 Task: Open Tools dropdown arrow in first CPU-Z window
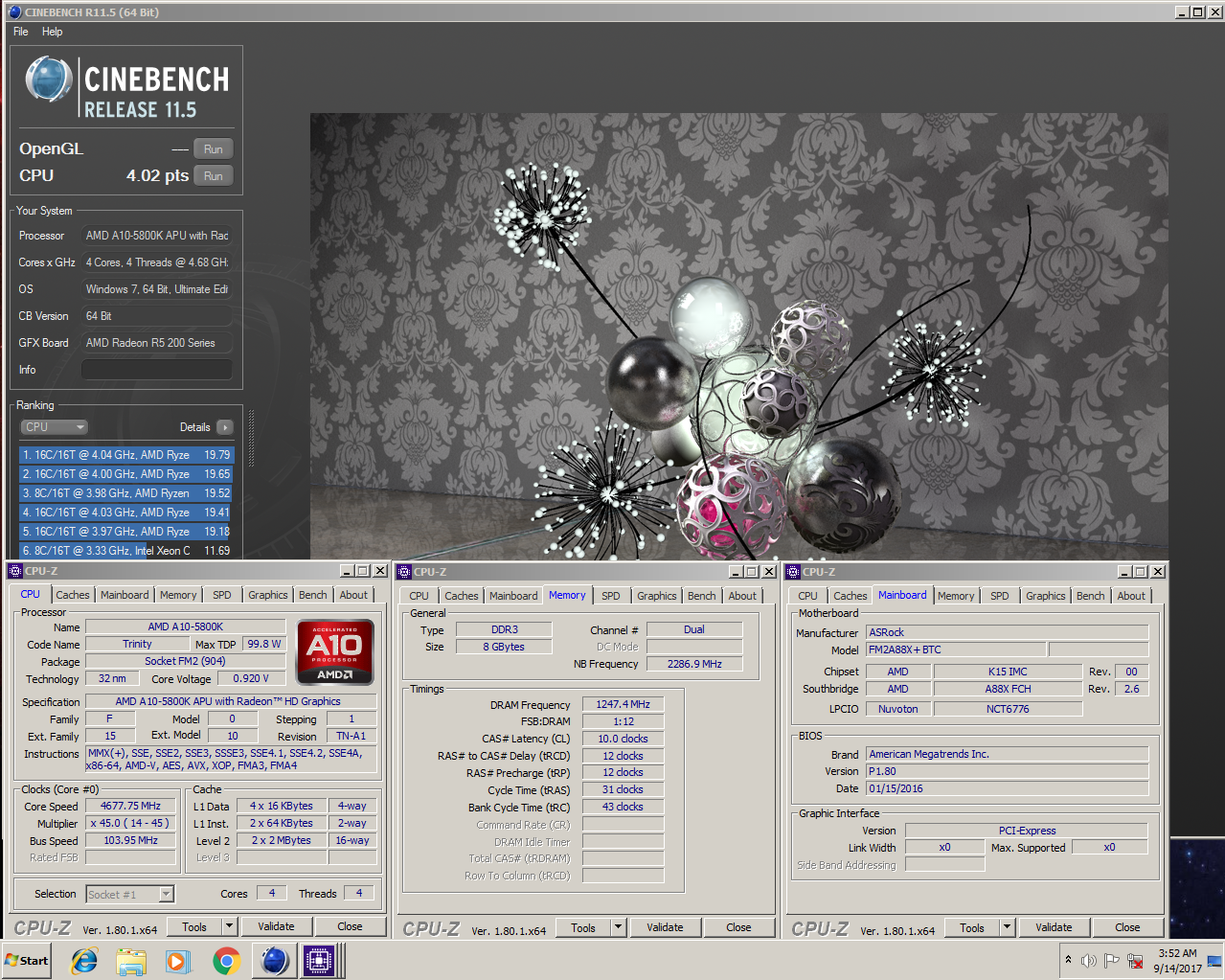tap(229, 927)
